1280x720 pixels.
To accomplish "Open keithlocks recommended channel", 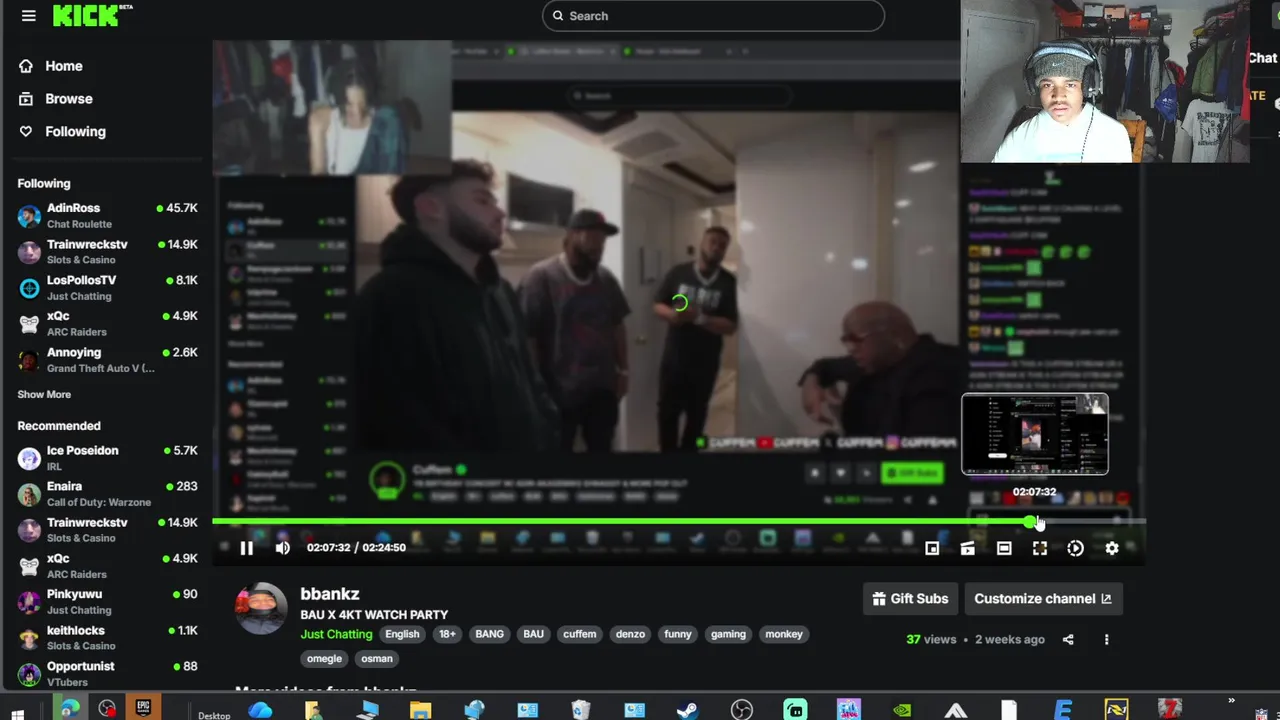I will pyautogui.click(x=107, y=638).
